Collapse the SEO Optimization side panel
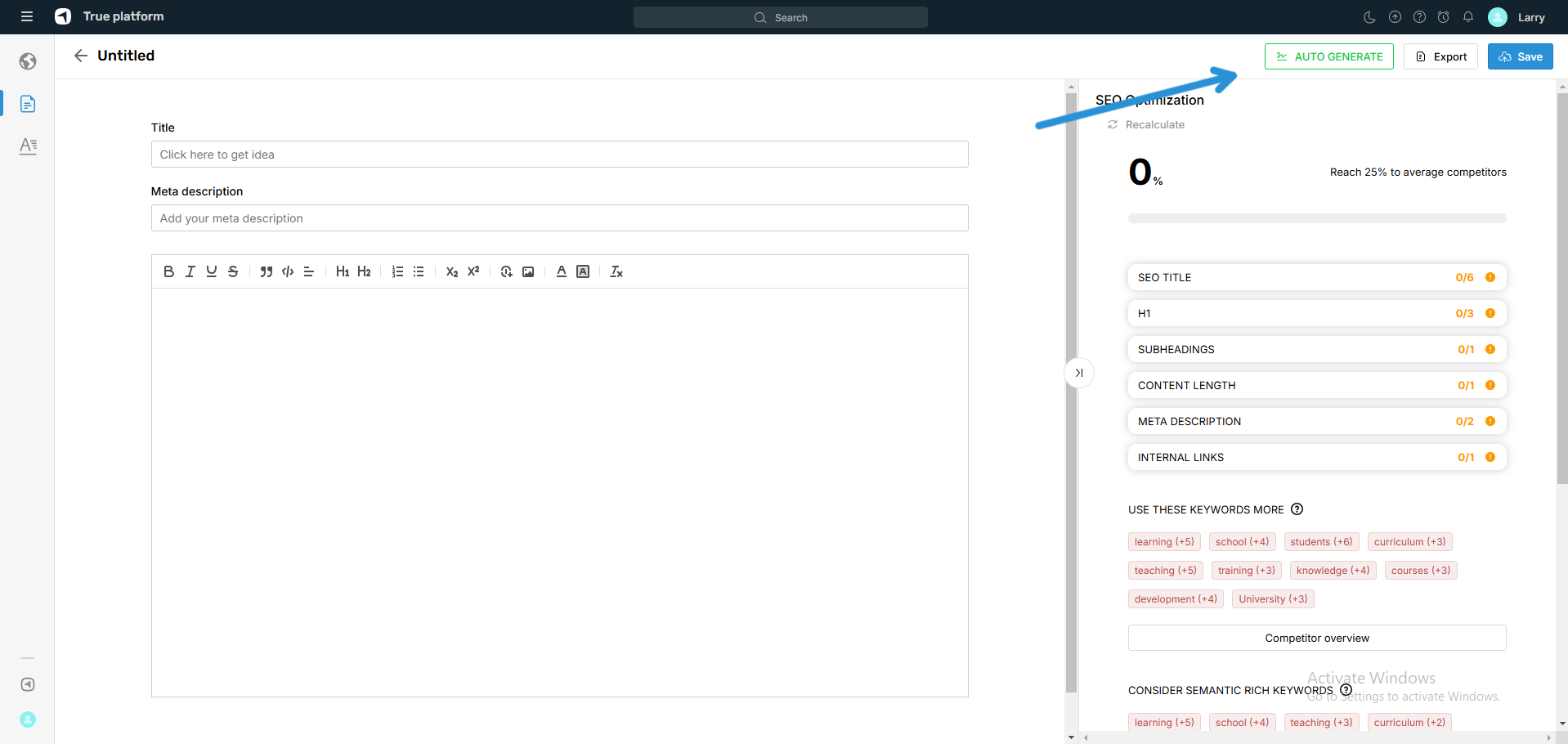The image size is (1568, 744). tap(1079, 373)
